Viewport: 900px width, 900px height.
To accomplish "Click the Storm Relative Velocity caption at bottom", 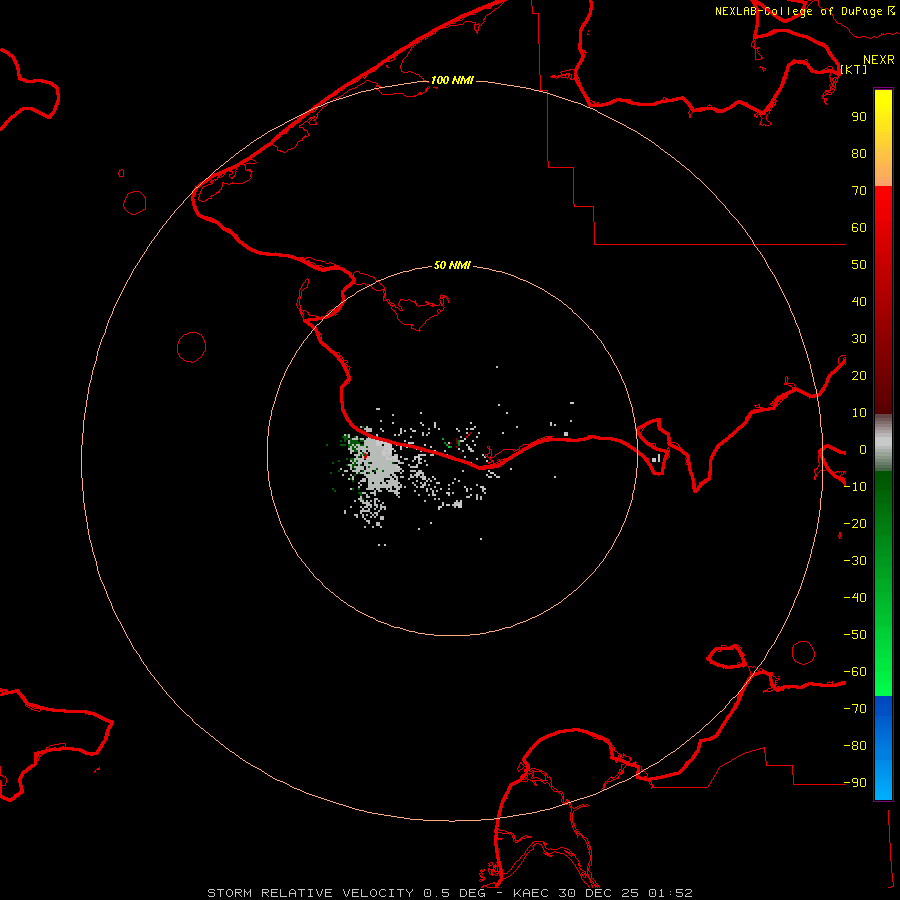I will 449,893.
